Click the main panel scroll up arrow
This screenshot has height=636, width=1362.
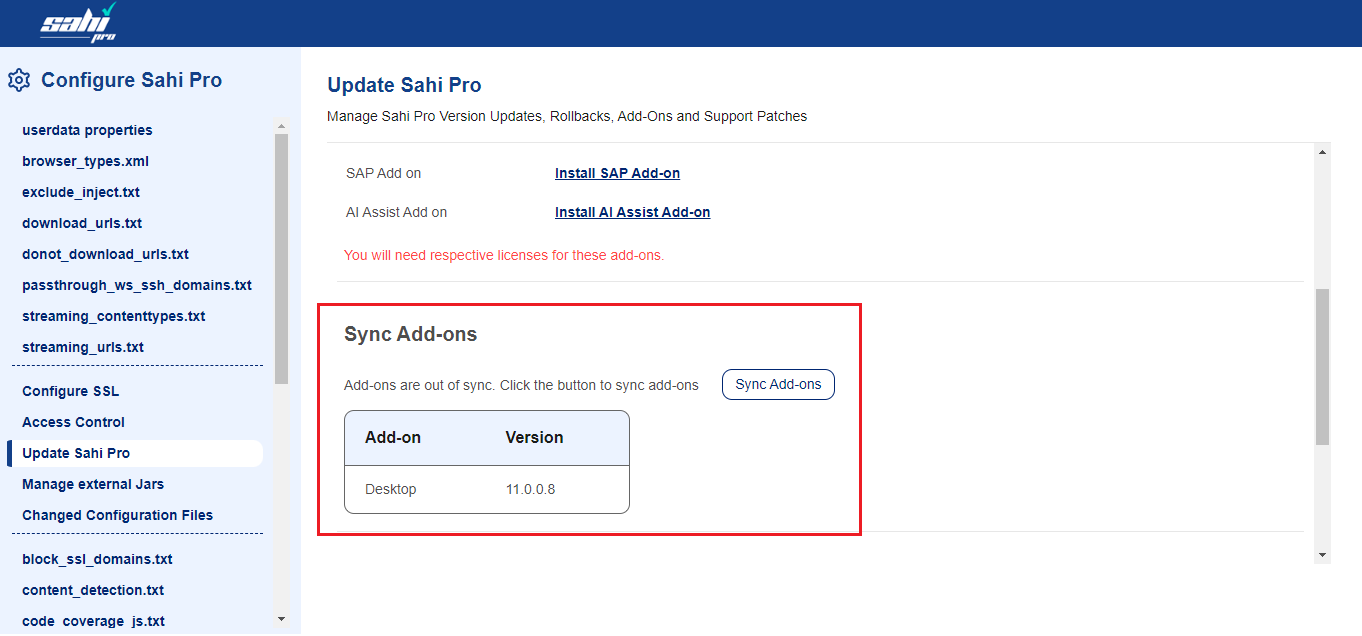click(1323, 152)
